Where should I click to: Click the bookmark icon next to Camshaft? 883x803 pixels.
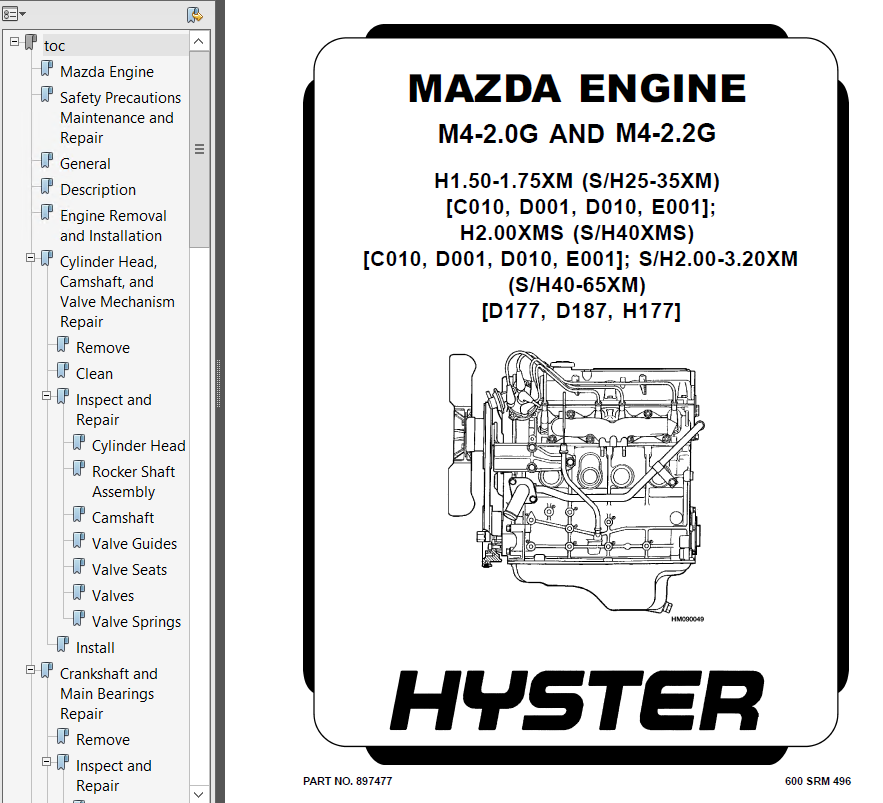tap(79, 515)
